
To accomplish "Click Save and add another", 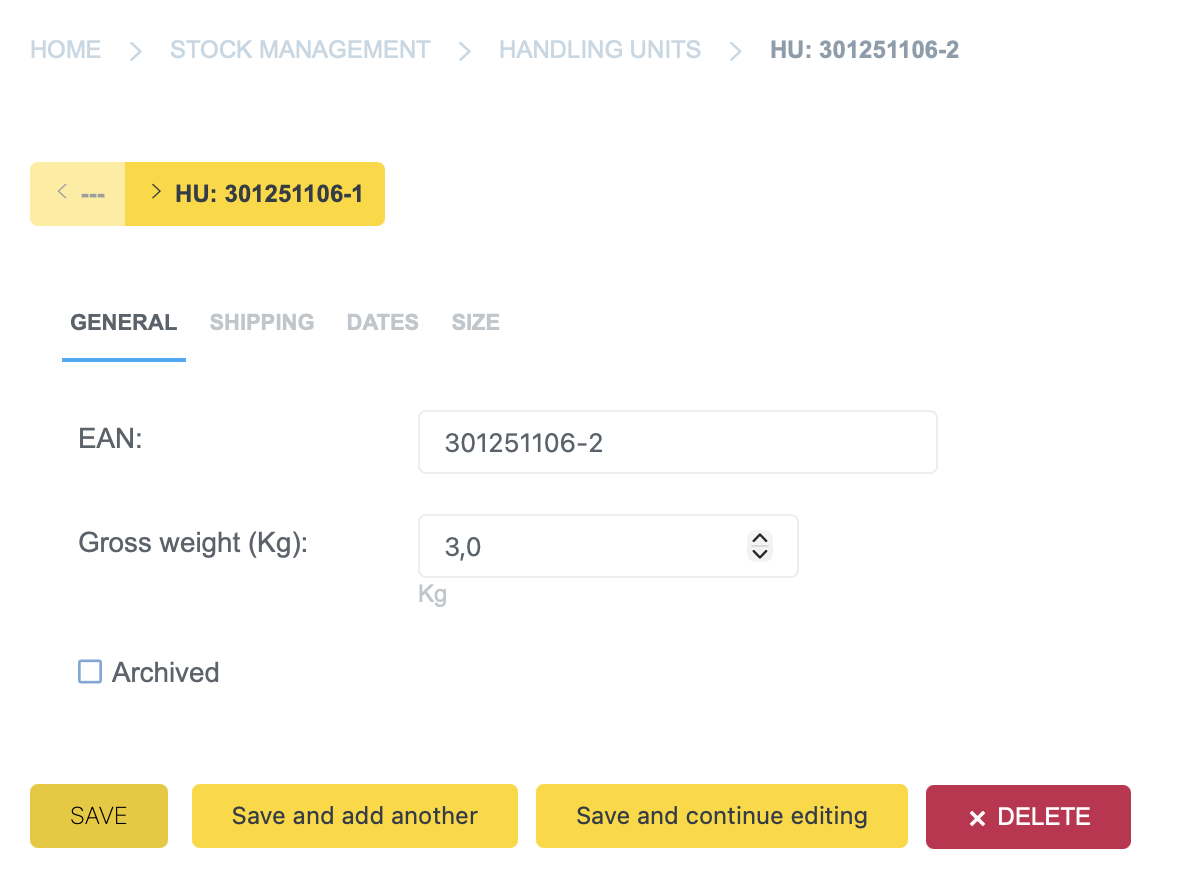I will (355, 816).
